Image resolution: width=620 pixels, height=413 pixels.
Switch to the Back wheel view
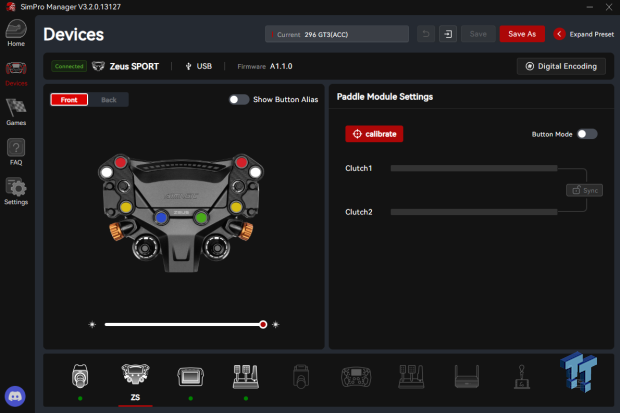(109, 100)
